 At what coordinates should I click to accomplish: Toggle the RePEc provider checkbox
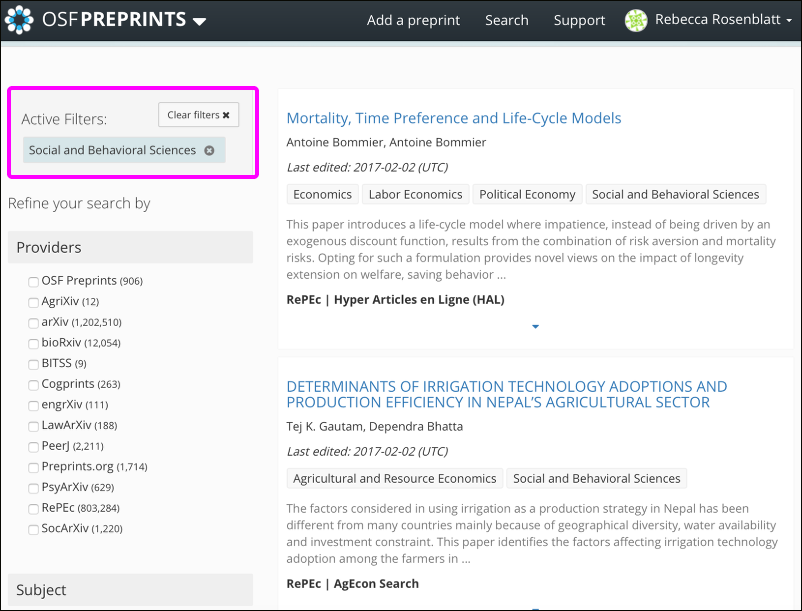coord(33,508)
